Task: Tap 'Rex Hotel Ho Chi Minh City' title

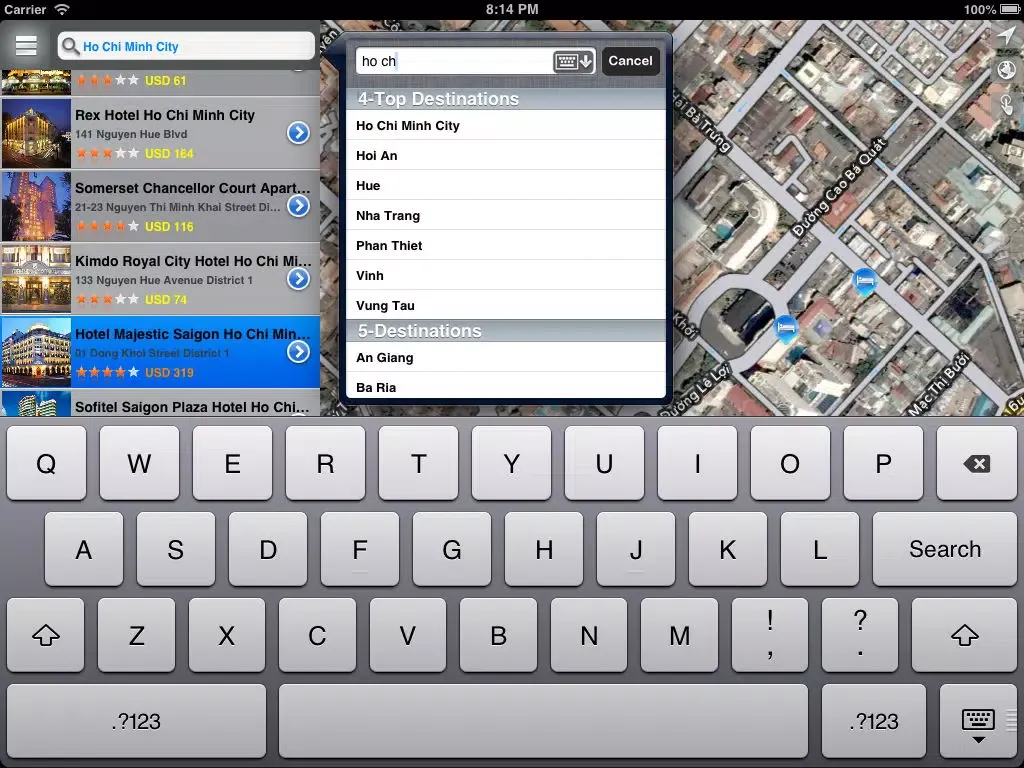Action: 165,115
